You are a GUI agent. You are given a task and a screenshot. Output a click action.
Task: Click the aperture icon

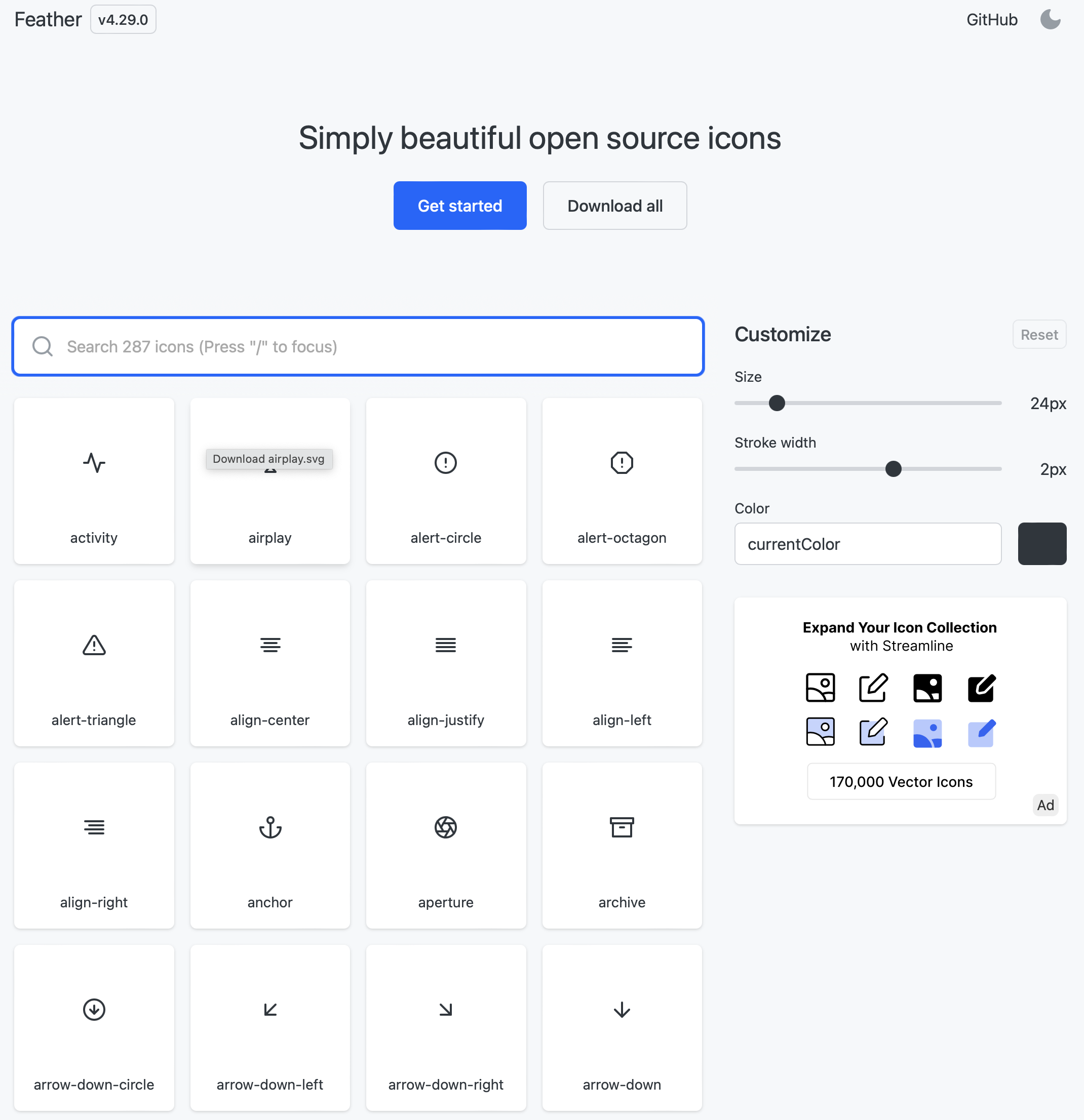(445, 845)
